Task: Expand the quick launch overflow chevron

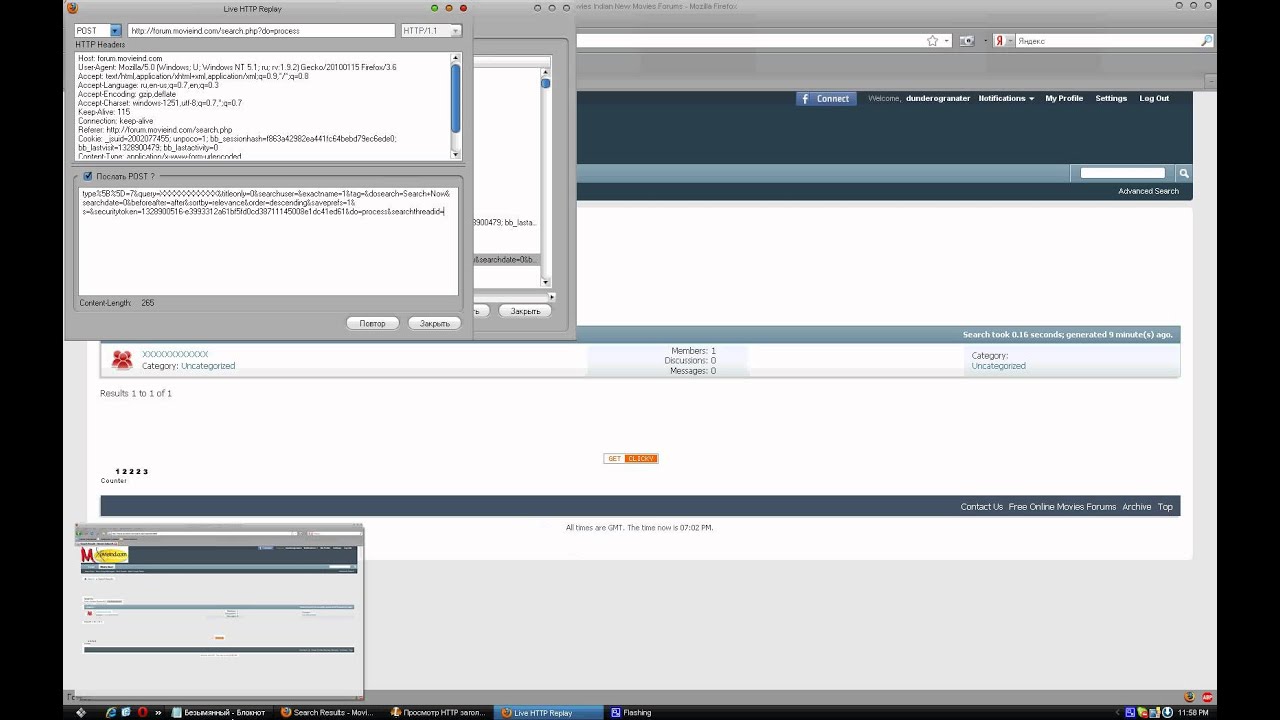Action: point(158,712)
